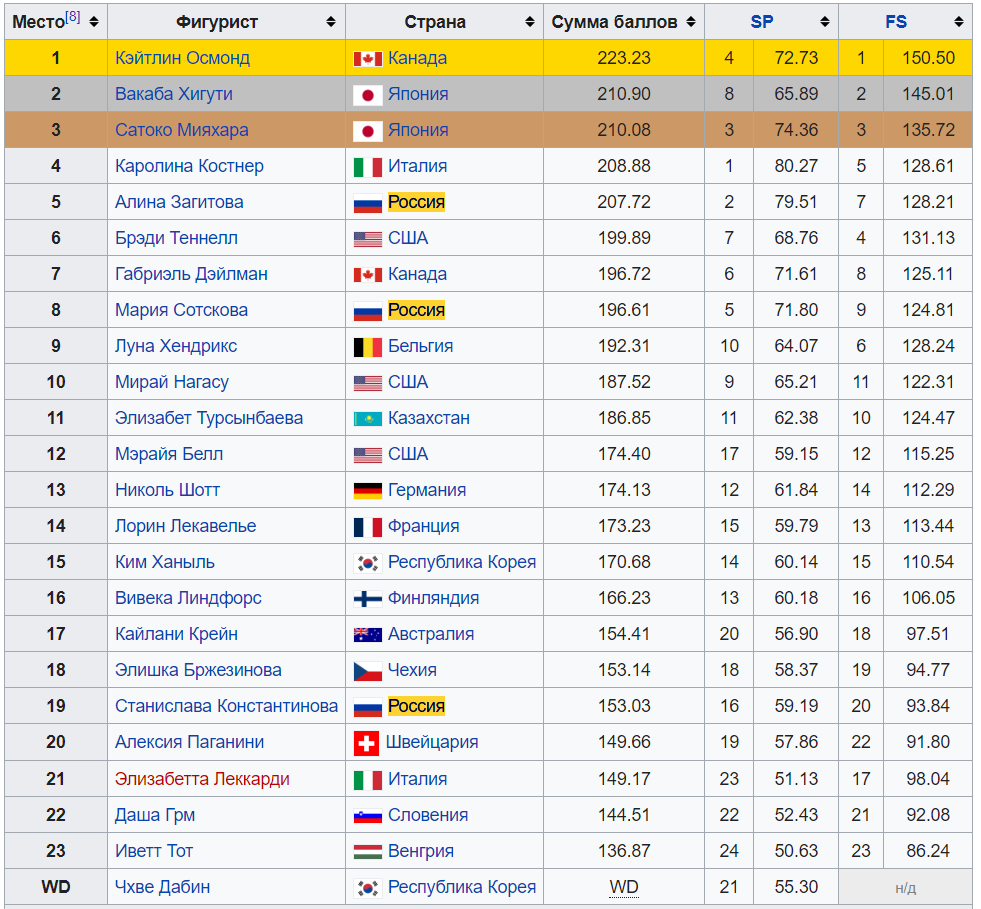Click the Switzerland flag icon

(367, 743)
